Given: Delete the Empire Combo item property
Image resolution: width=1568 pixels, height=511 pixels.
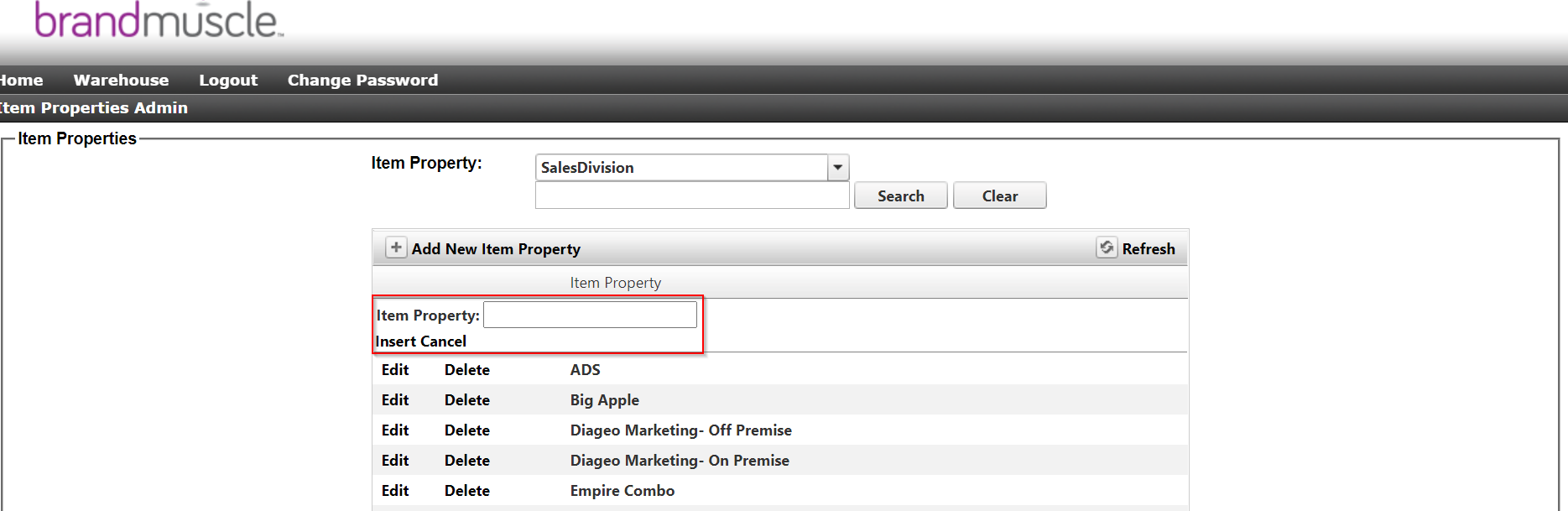Looking at the screenshot, I should tap(466, 490).
